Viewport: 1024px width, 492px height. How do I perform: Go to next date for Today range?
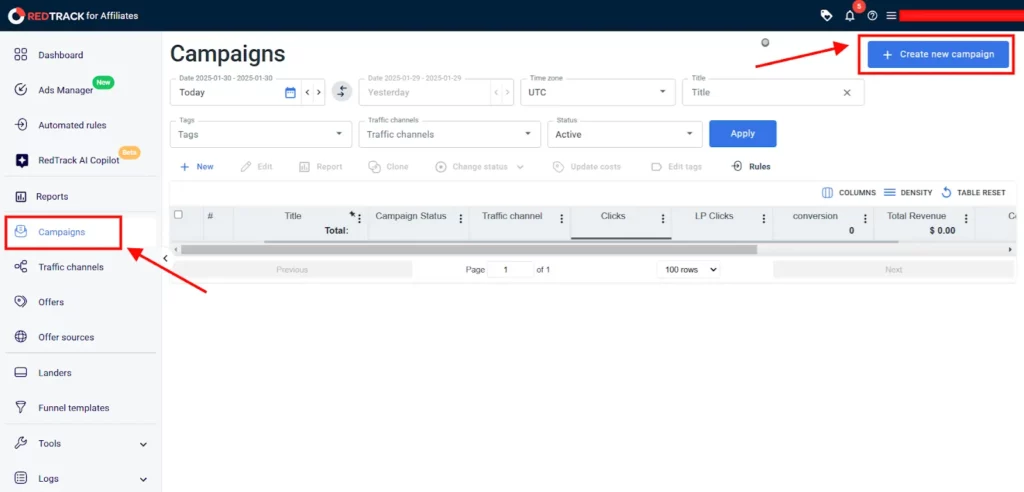(319, 93)
